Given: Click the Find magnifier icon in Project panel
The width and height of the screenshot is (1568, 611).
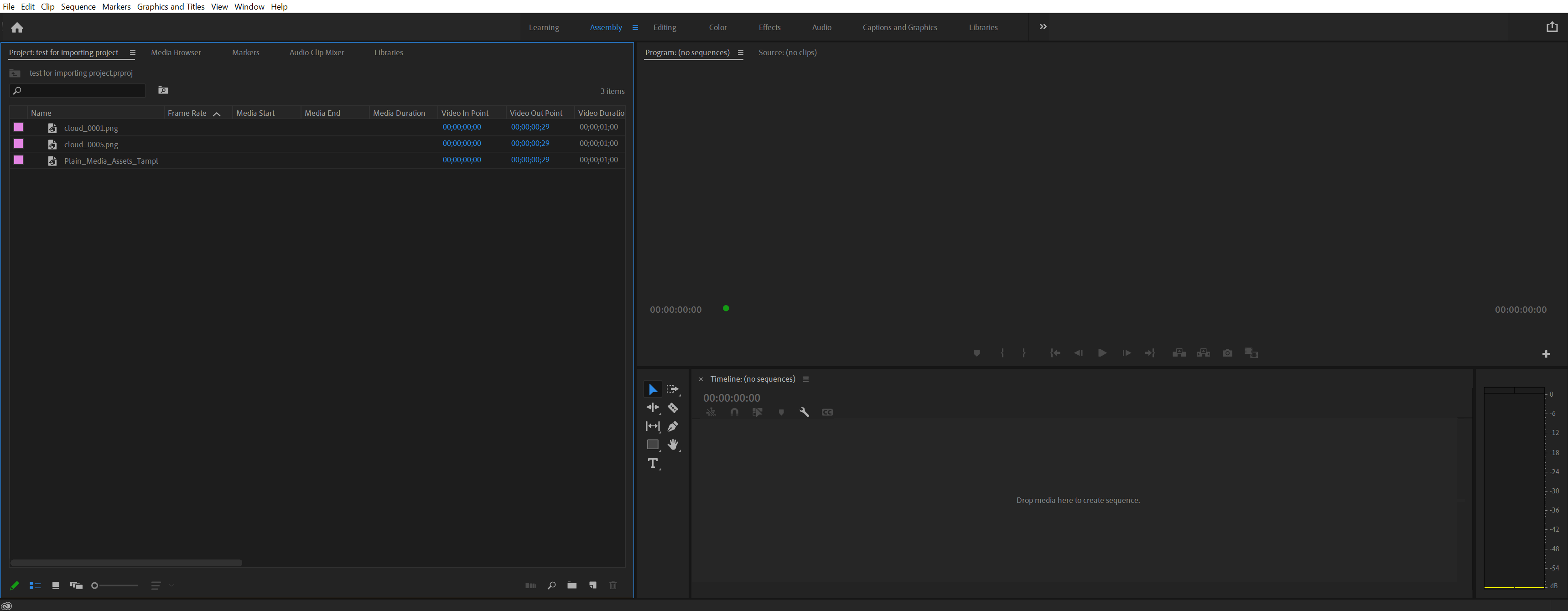Looking at the screenshot, I should pyautogui.click(x=551, y=585).
